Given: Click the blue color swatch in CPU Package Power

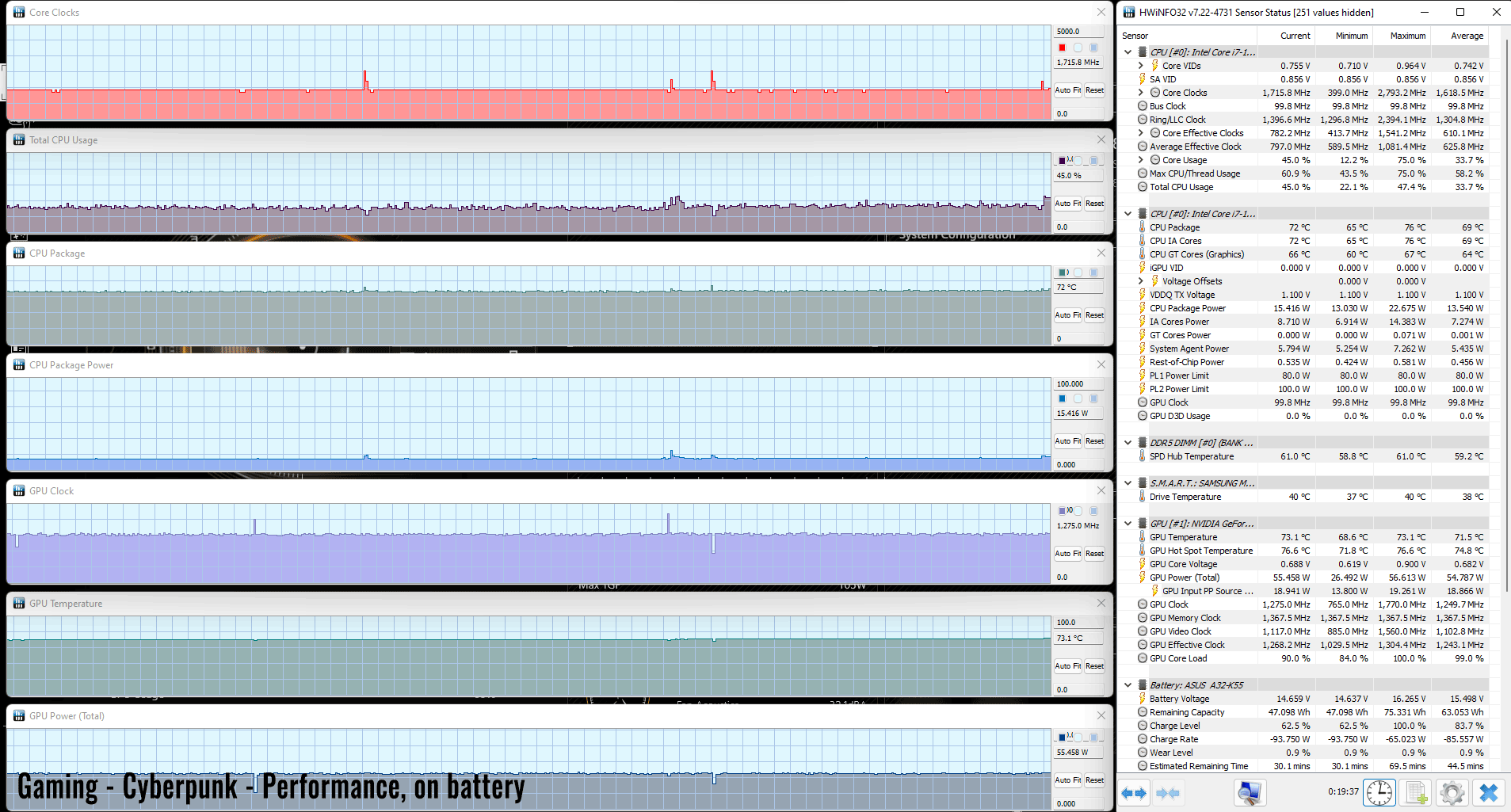Looking at the screenshot, I should coord(1063,398).
